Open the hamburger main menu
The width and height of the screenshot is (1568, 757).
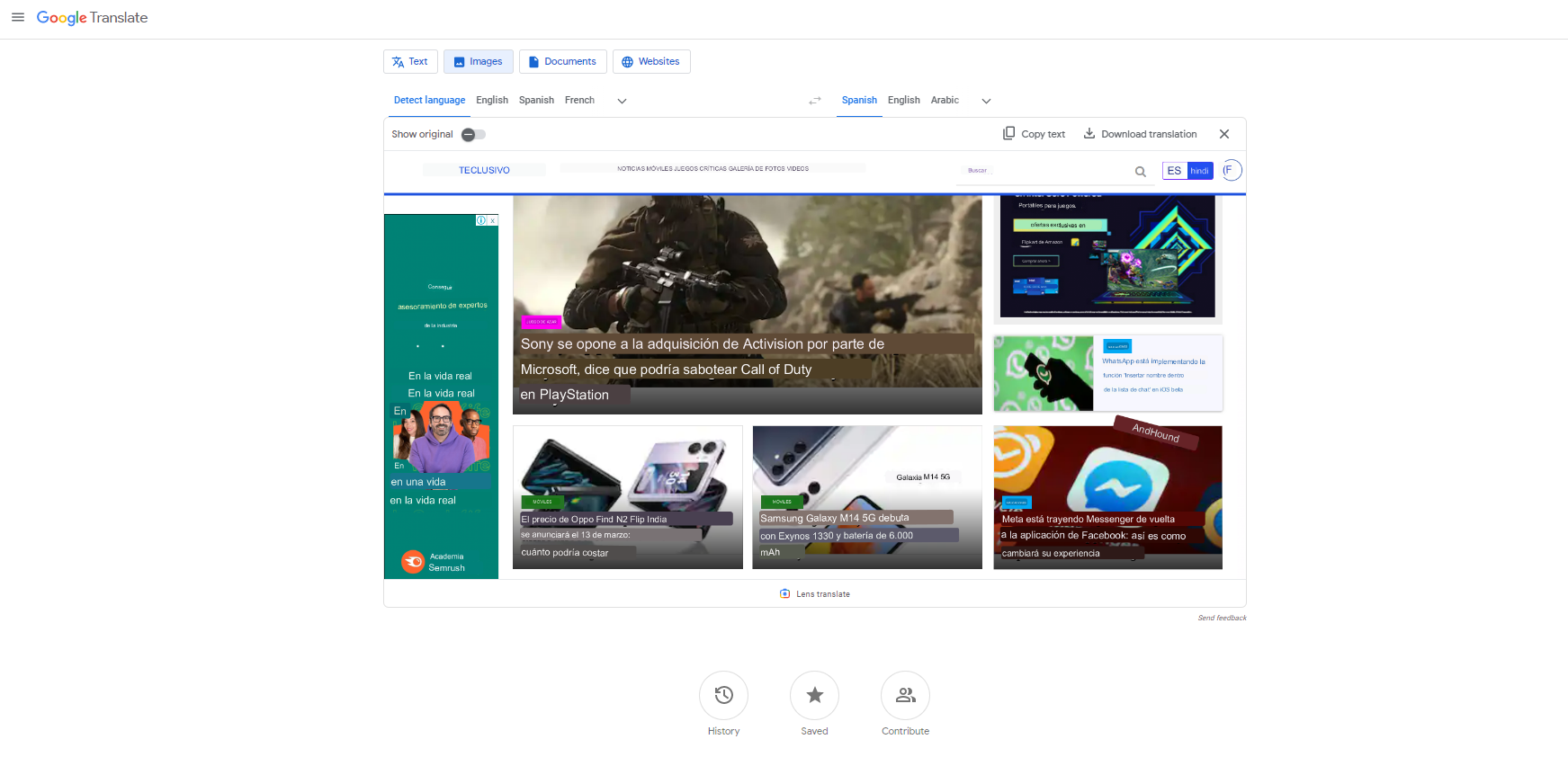coord(17,17)
